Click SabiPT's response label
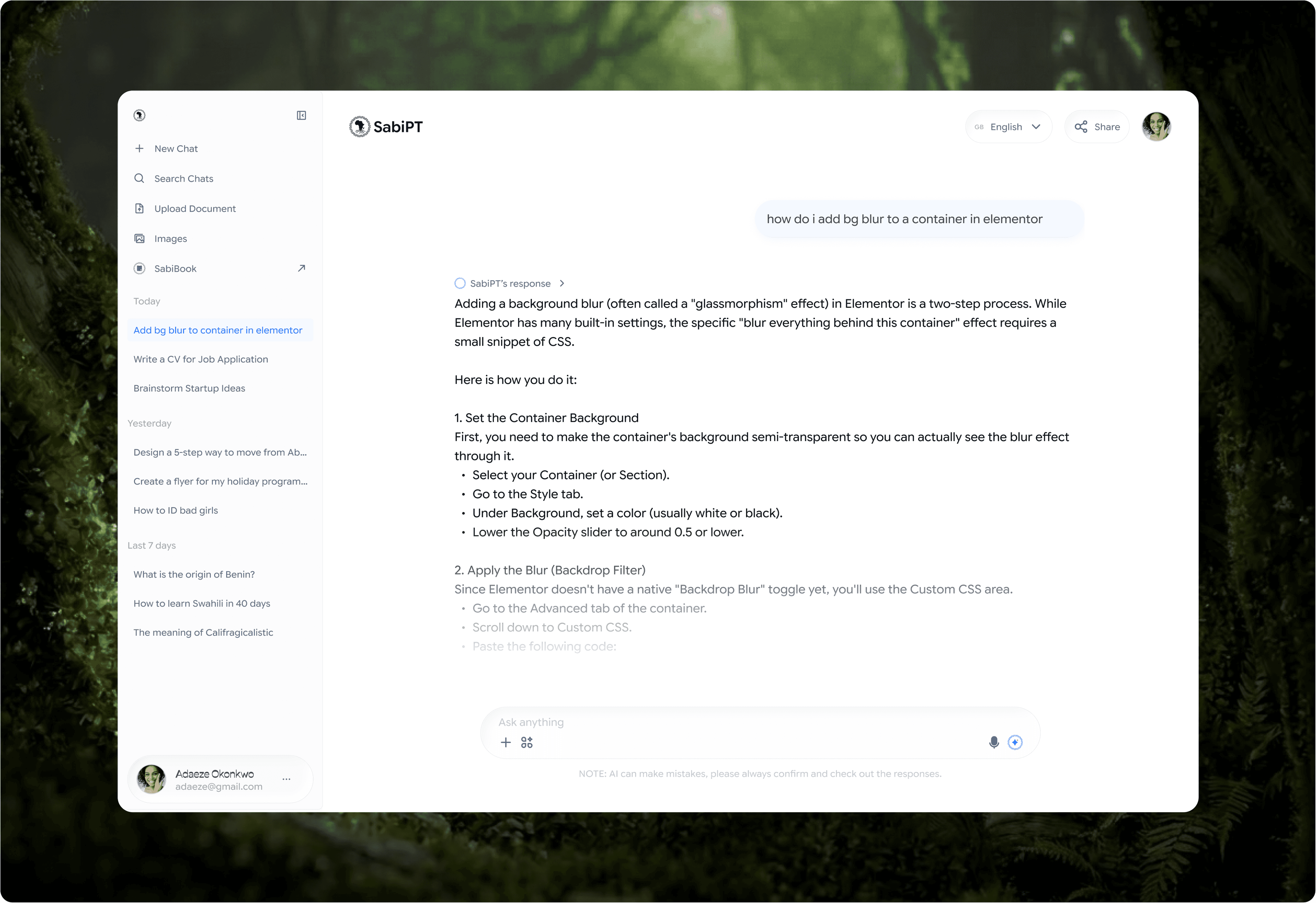This screenshot has height=903, width=1316. tap(510, 283)
